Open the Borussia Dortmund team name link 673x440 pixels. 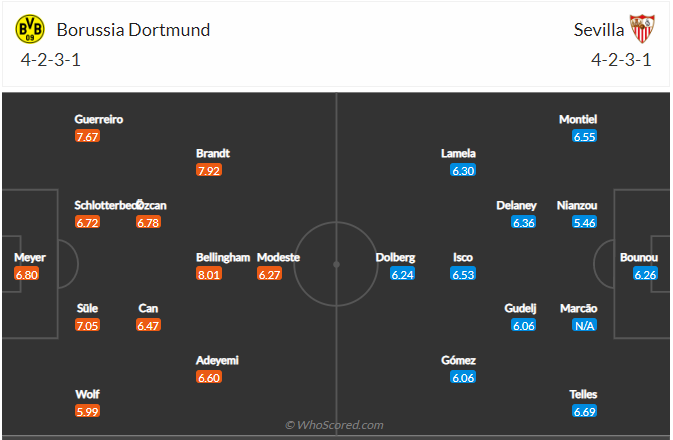(133, 29)
